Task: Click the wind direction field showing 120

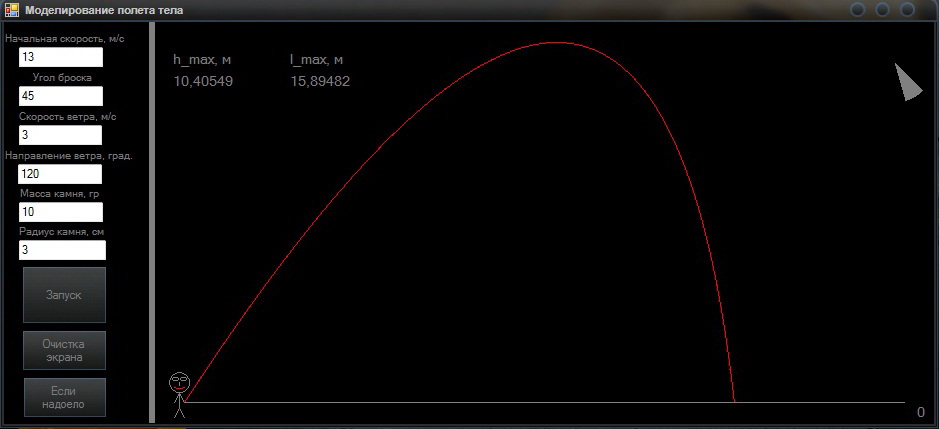Action: tap(60, 174)
